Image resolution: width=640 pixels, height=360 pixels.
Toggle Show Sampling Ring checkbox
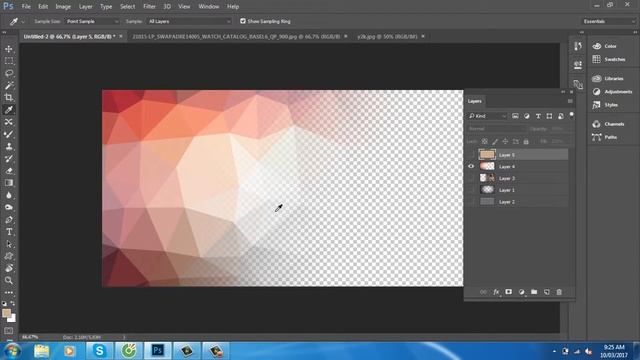coord(243,21)
